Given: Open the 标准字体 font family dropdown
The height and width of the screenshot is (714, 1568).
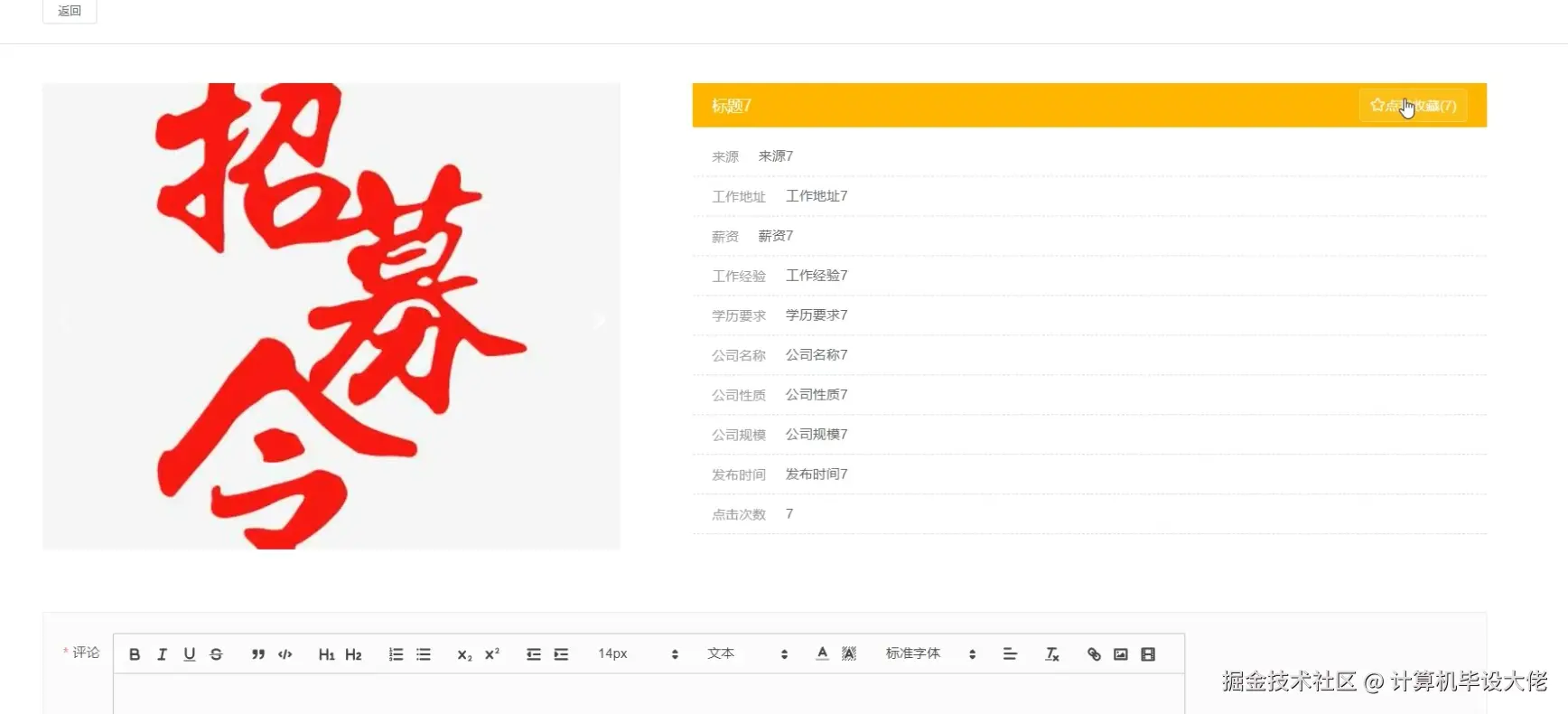Looking at the screenshot, I should click(x=930, y=653).
